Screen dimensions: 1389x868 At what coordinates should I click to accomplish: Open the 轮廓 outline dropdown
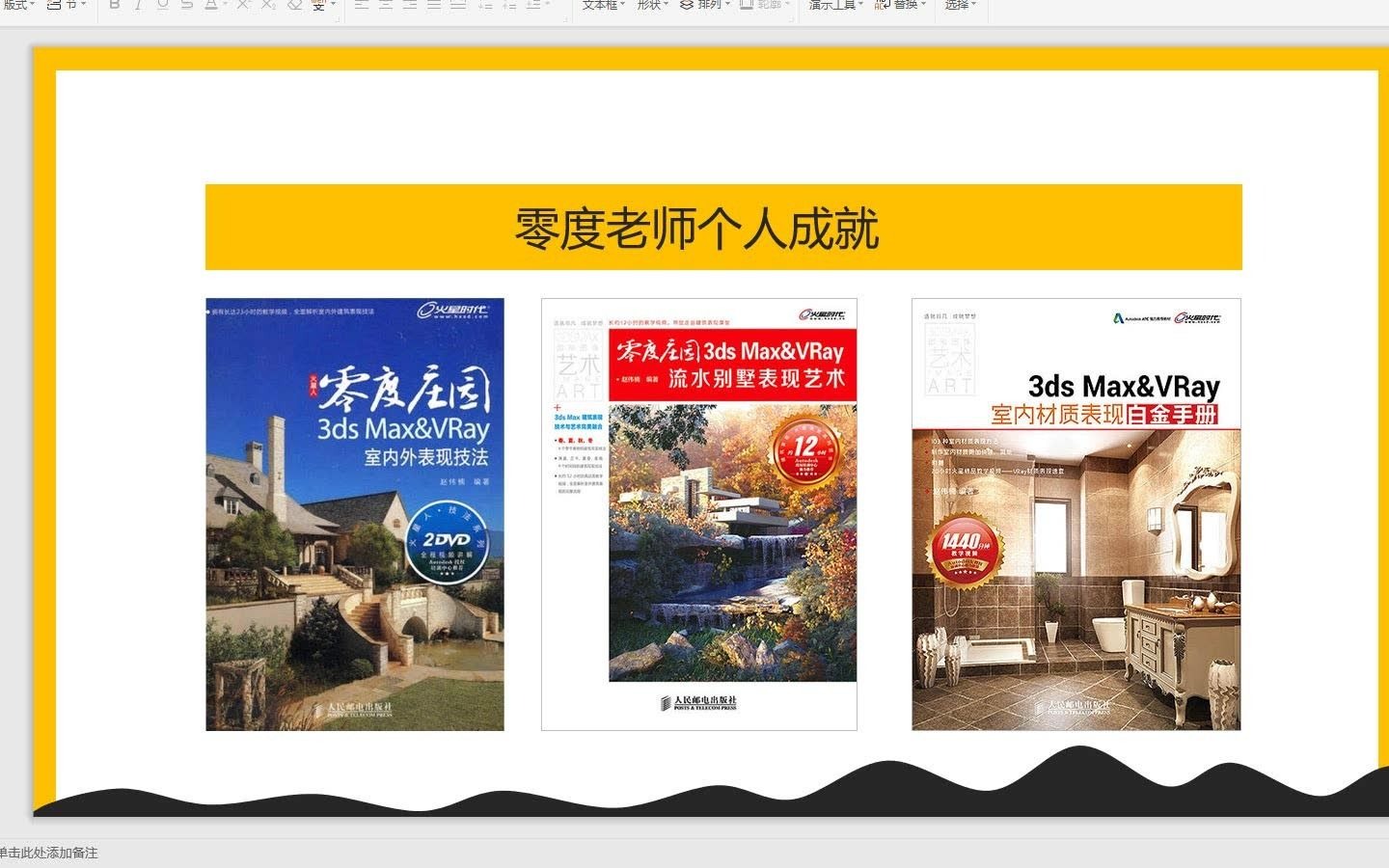point(766,5)
